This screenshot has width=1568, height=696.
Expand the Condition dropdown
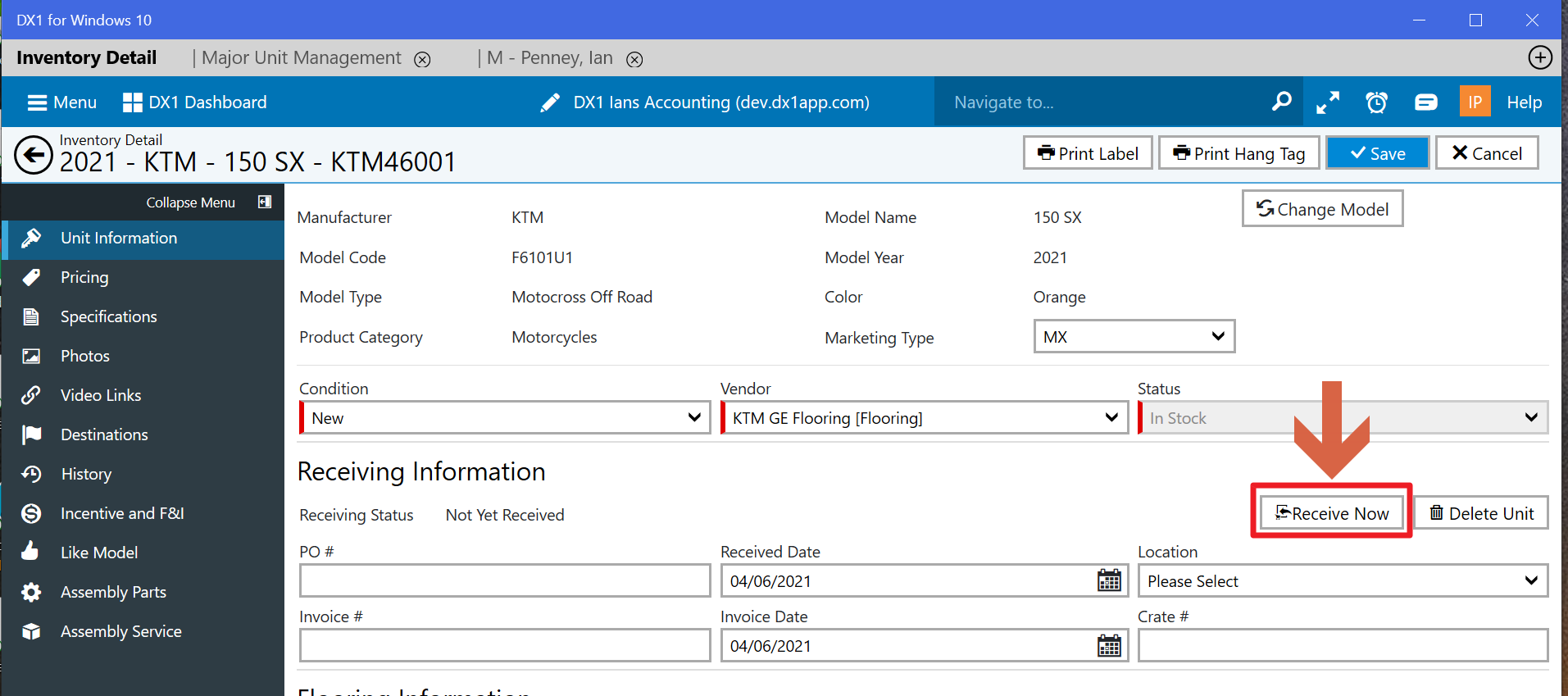tap(506, 417)
